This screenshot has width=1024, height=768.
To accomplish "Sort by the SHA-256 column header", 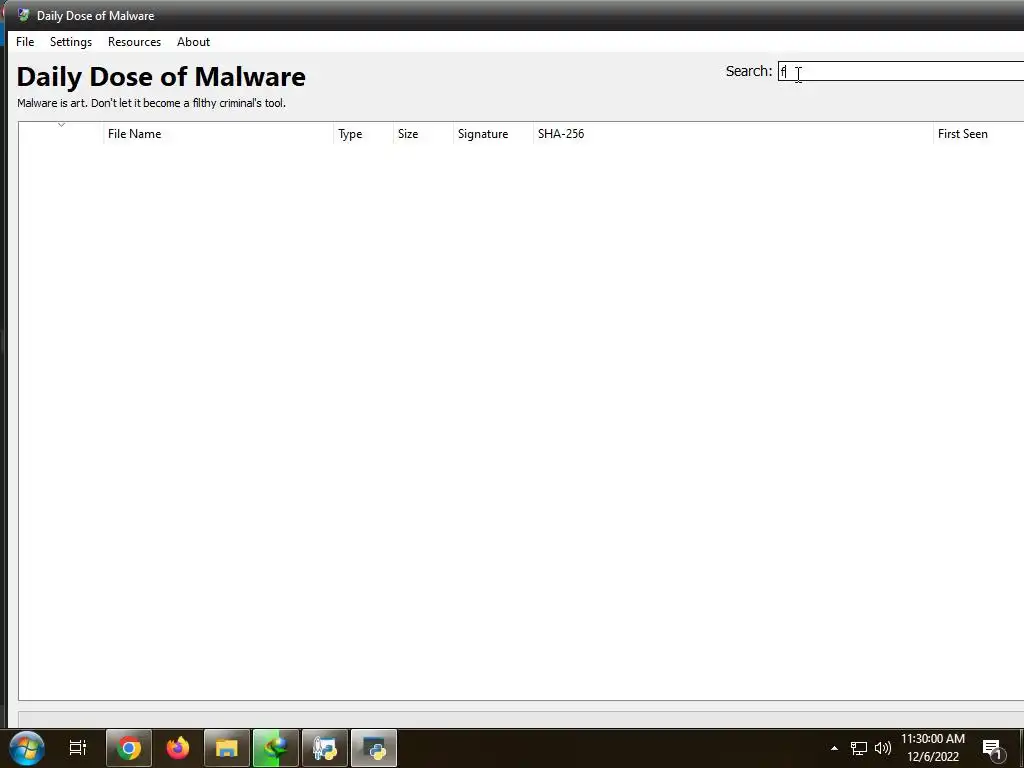I will (x=733, y=134).
